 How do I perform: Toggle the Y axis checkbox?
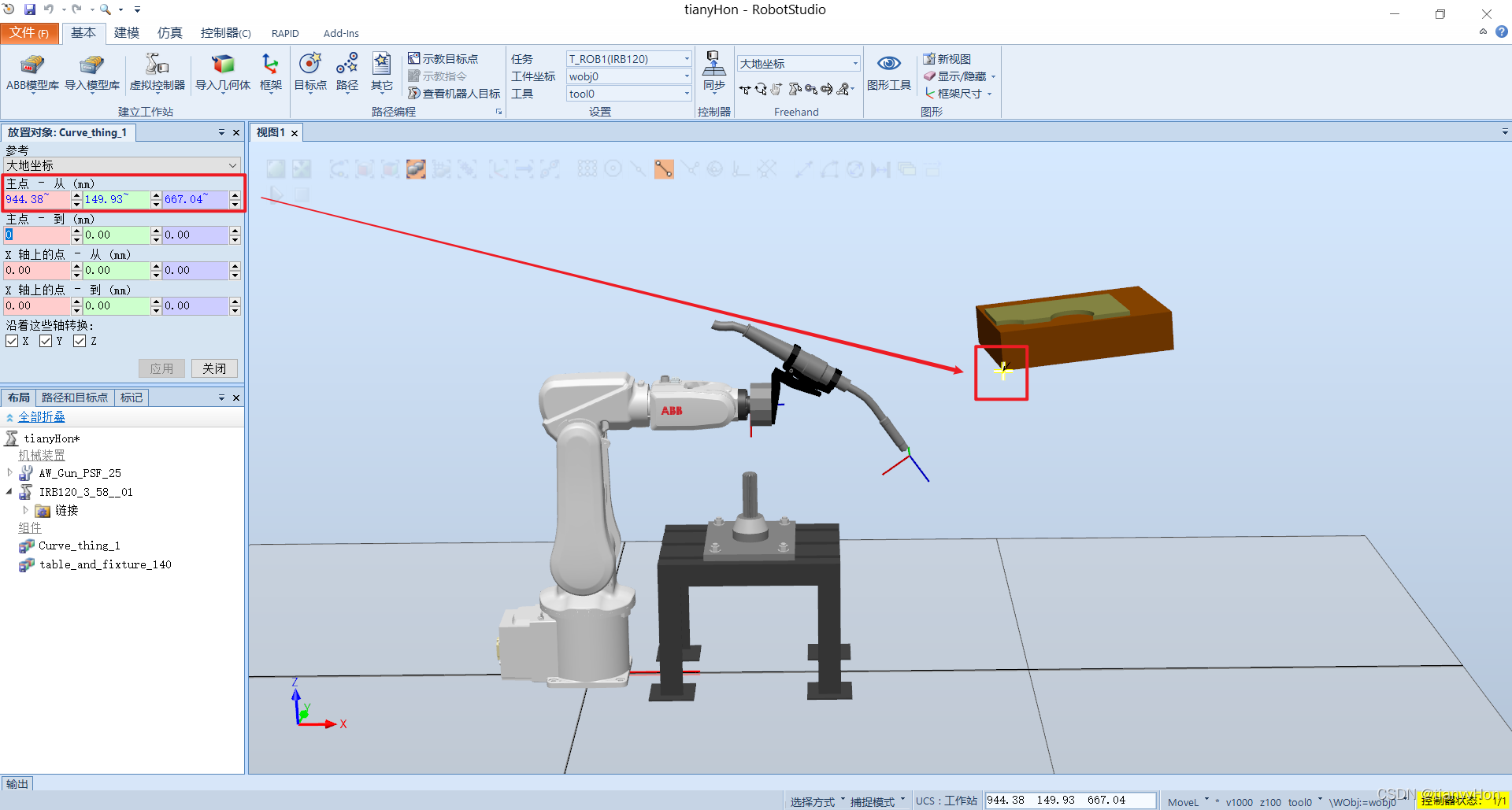click(x=46, y=341)
